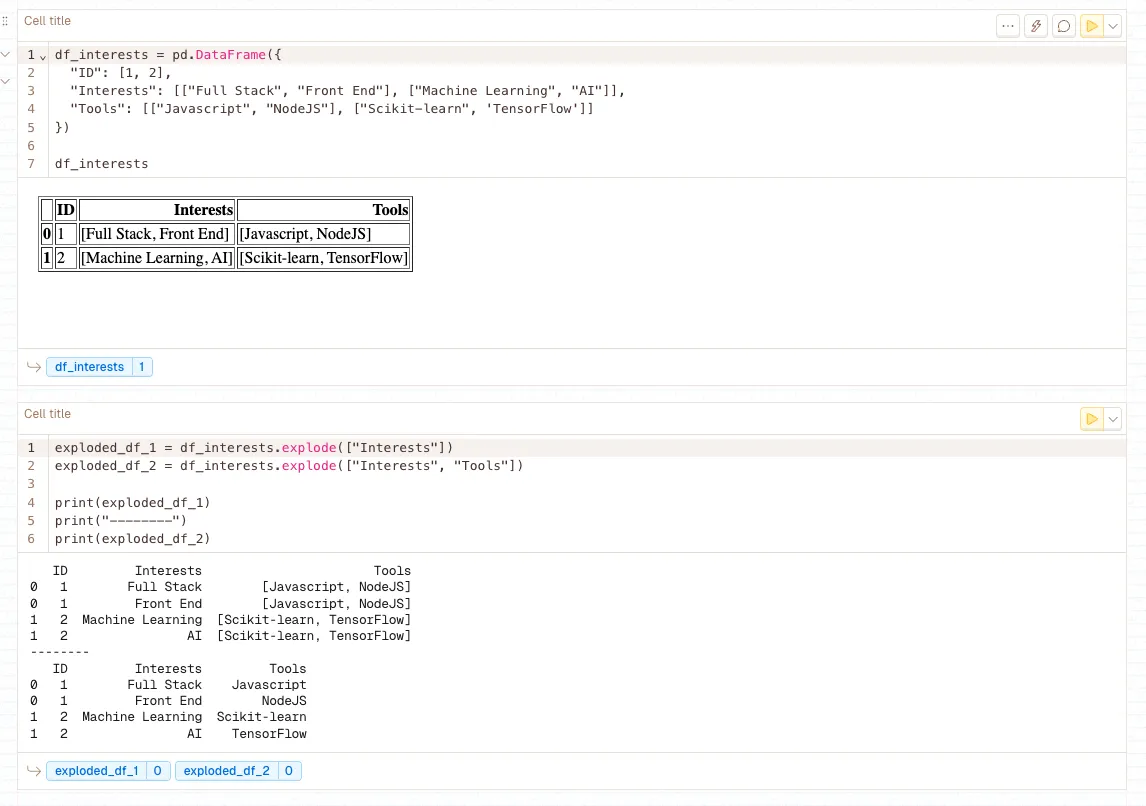1146x806 pixels.
Task: Grab the drag handle beside first cell title
Action: (5, 21)
